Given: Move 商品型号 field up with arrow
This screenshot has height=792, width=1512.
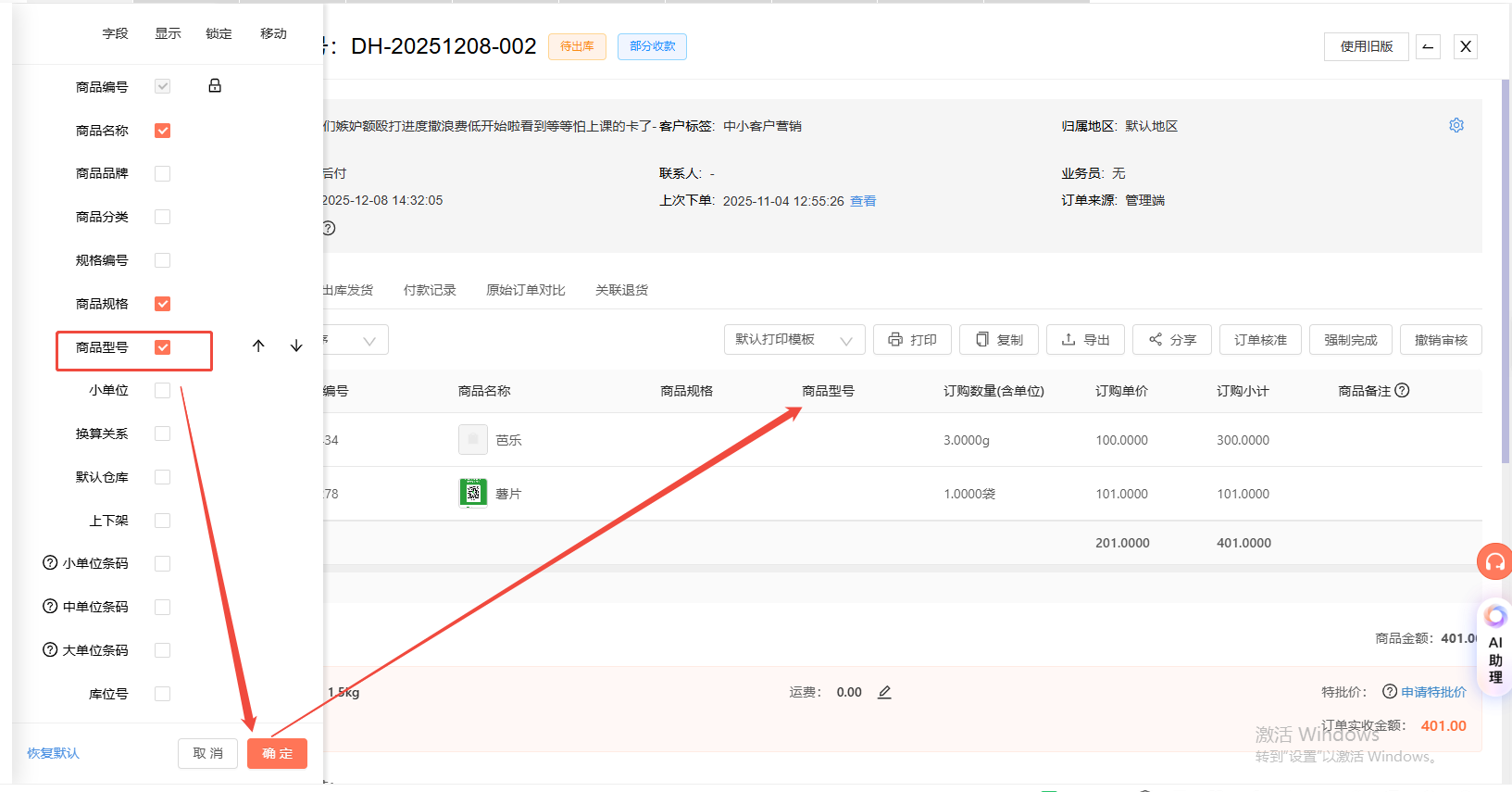Looking at the screenshot, I should coord(258,346).
